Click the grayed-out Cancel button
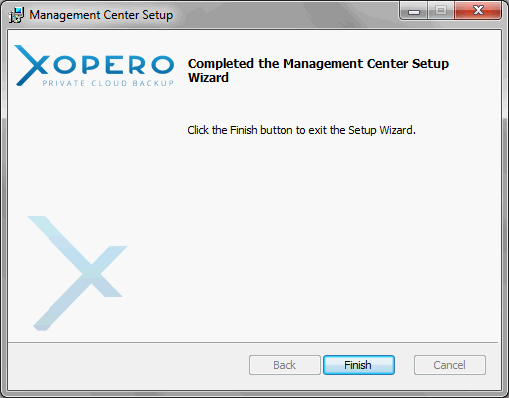Image resolution: width=509 pixels, height=398 pixels. pyautogui.click(x=450, y=365)
